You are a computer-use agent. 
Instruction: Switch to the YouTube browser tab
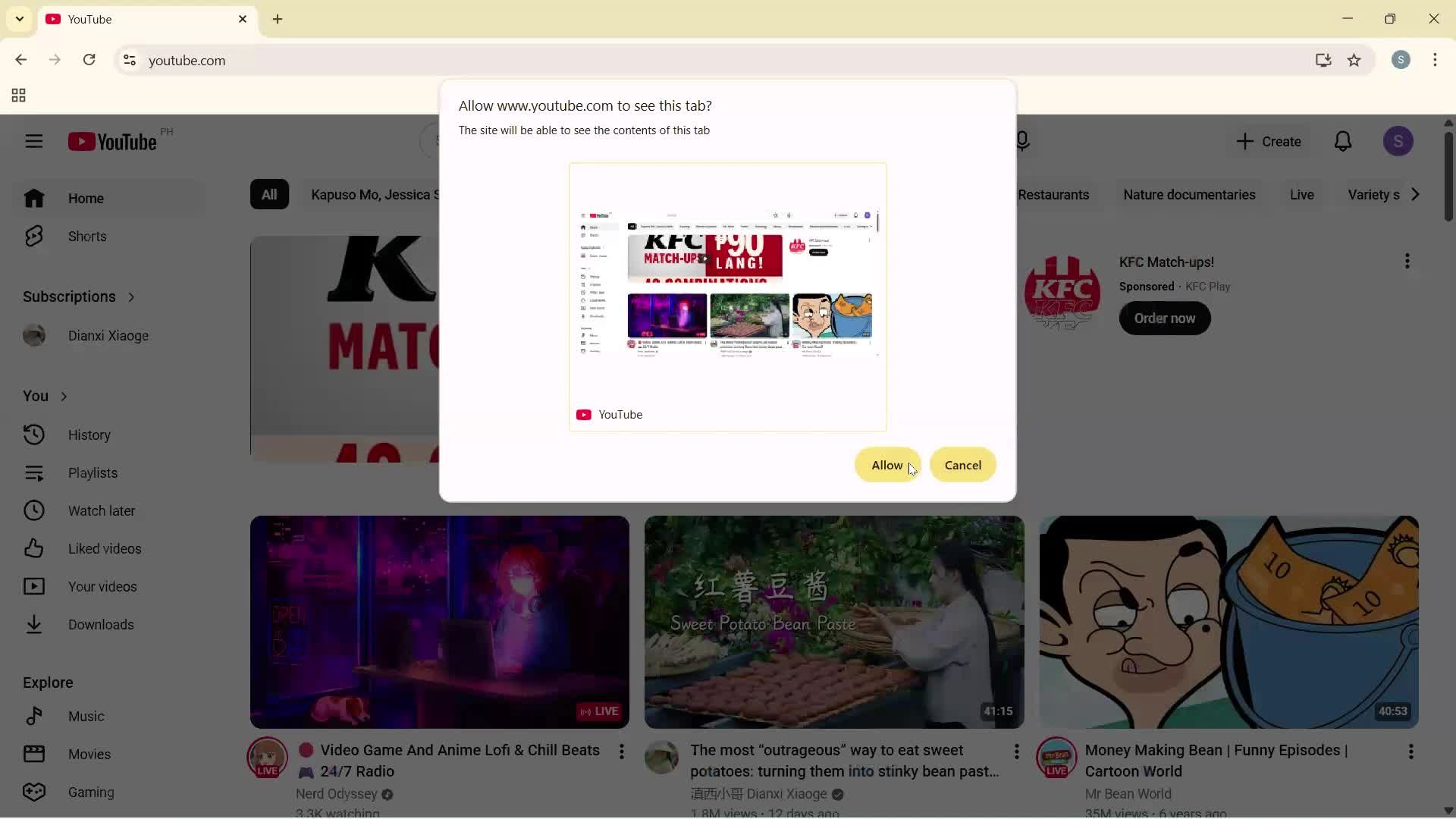[x=121, y=19]
